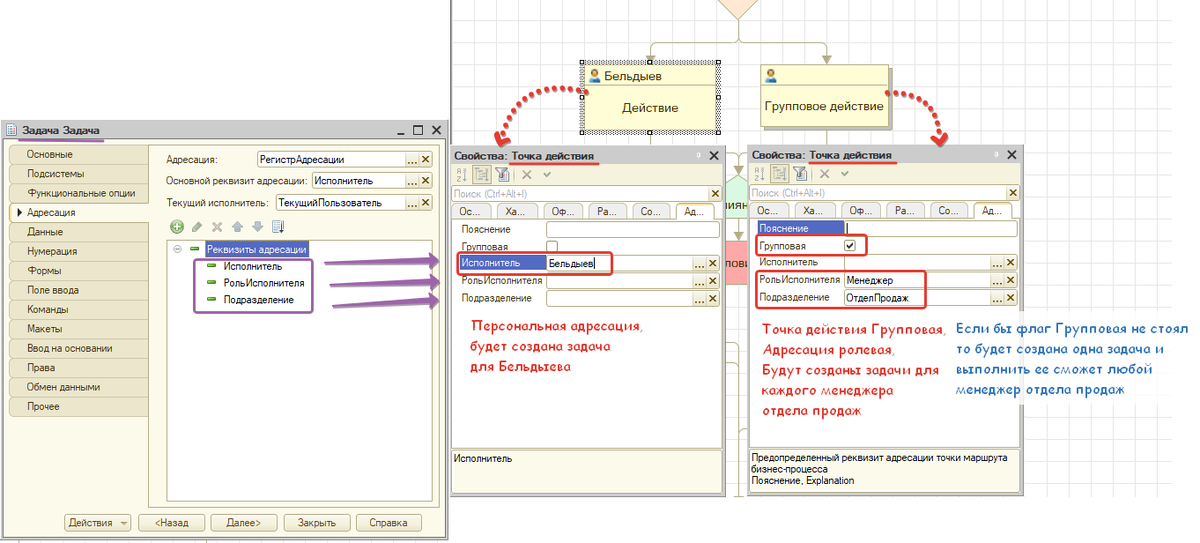
Task: Open selection for РольИсполнителя Менеджер in right panel
Action: (998, 280)
